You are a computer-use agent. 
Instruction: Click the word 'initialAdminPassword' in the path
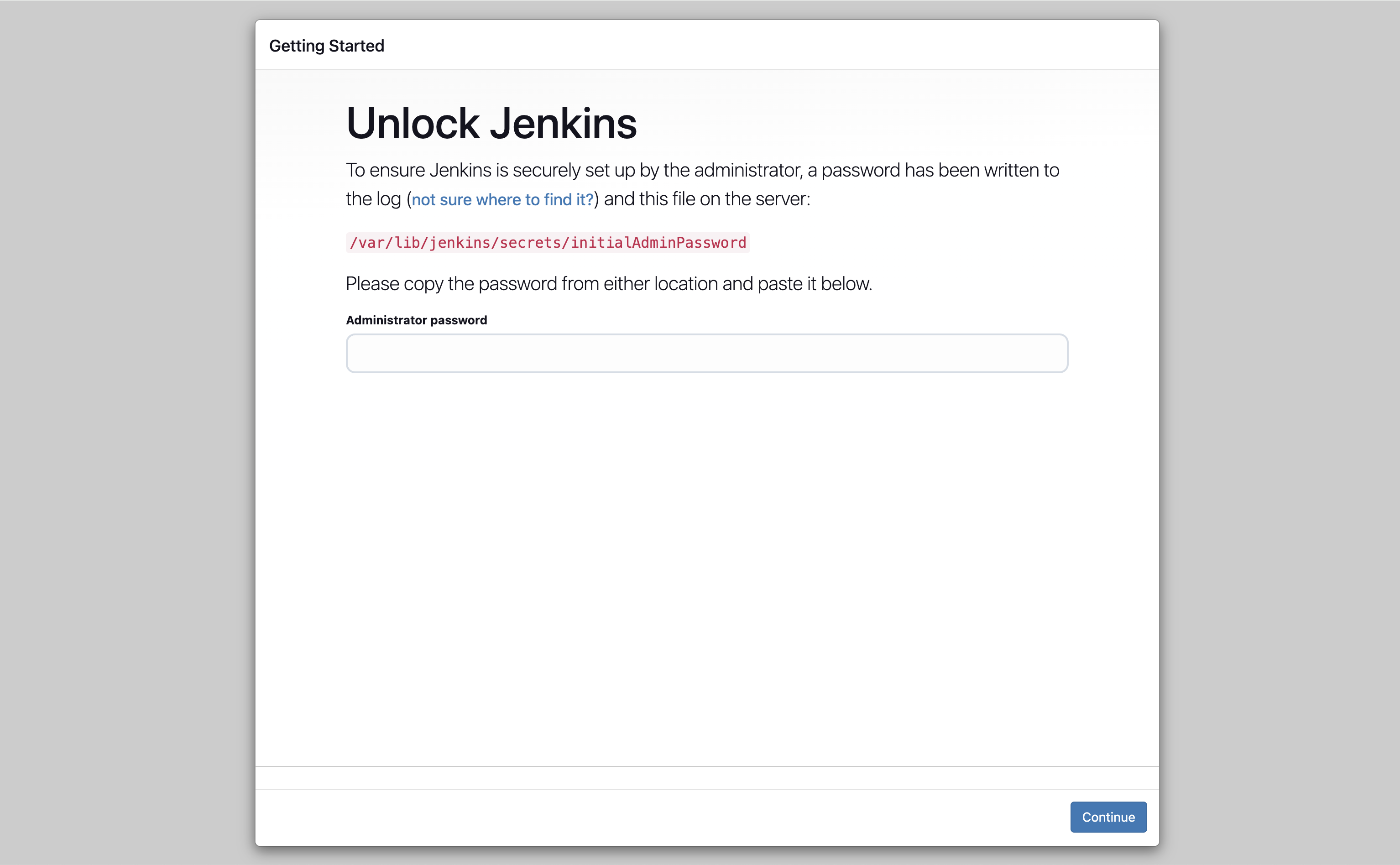tap(658, 243)
